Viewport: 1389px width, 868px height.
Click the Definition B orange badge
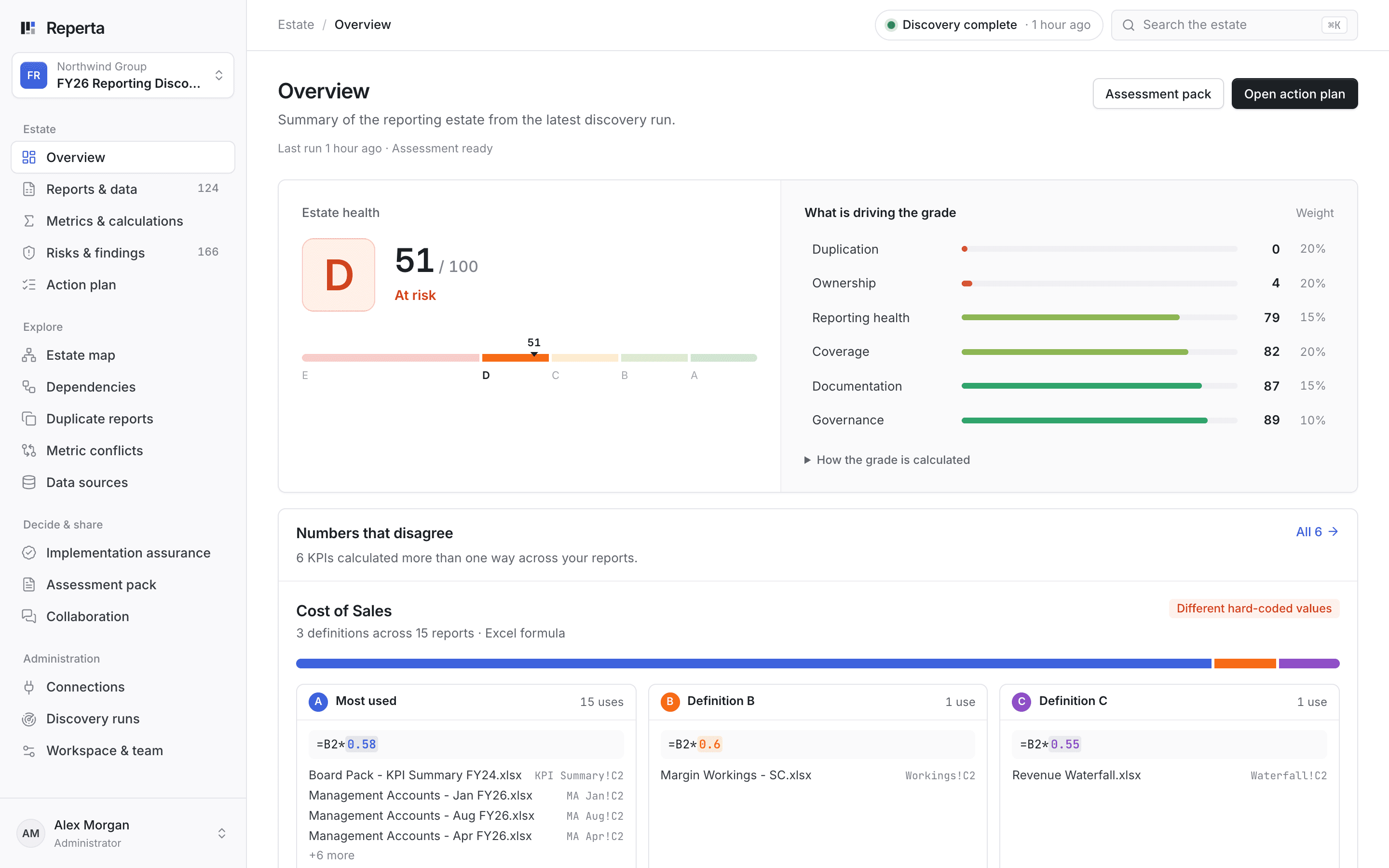coord(670,702)
